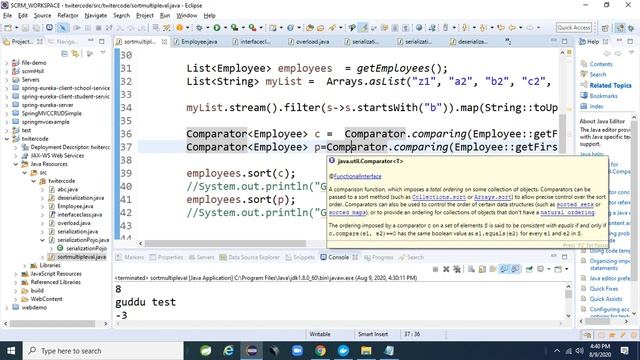The width and height of the screenshot is (640, 360).
Task: Open File Explorer from the taskbar
Action: (366, 351)
